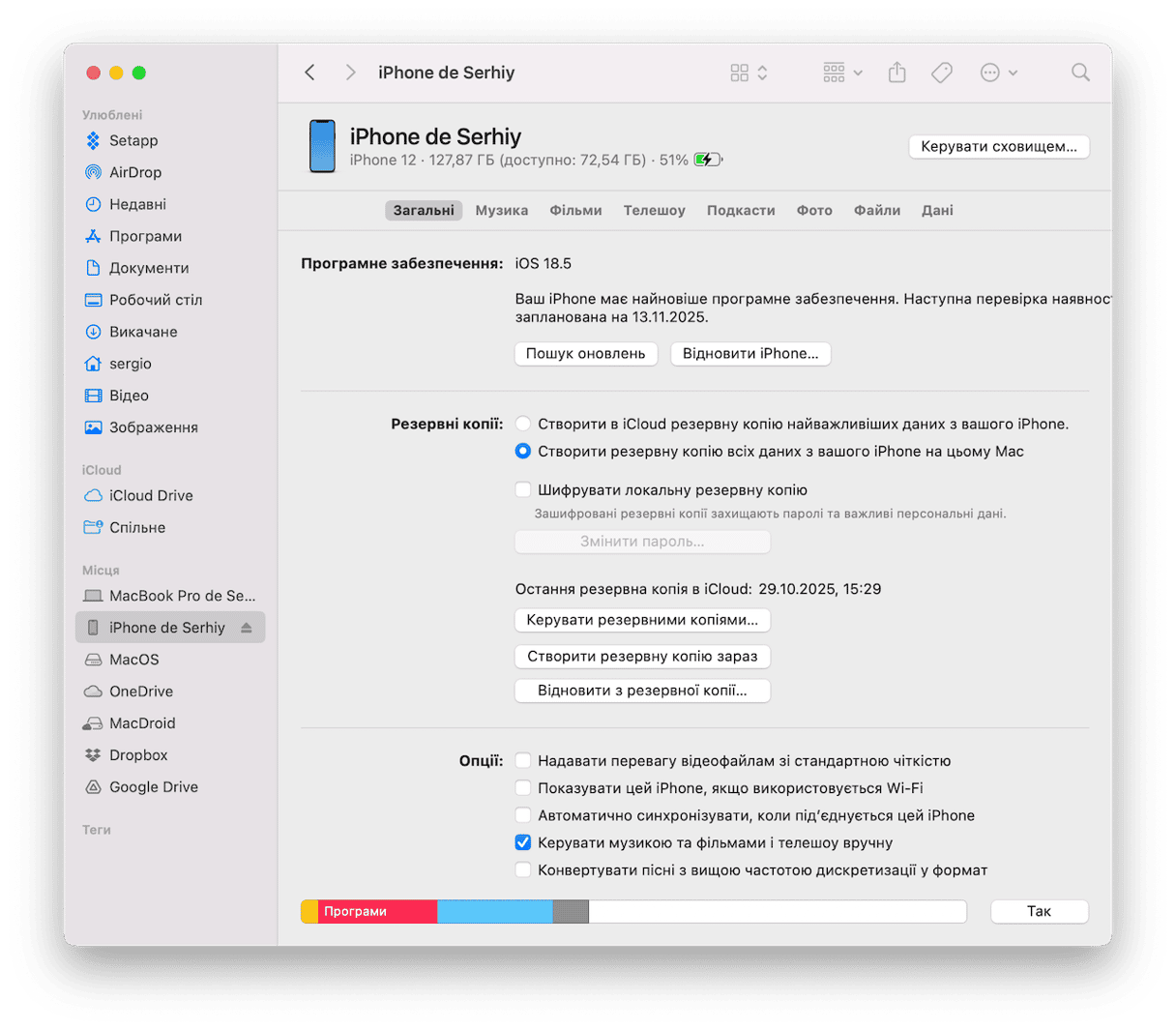Expand the grouping options dropdown
This screenshot has width=1176, height=1030.
pos(842,73)
